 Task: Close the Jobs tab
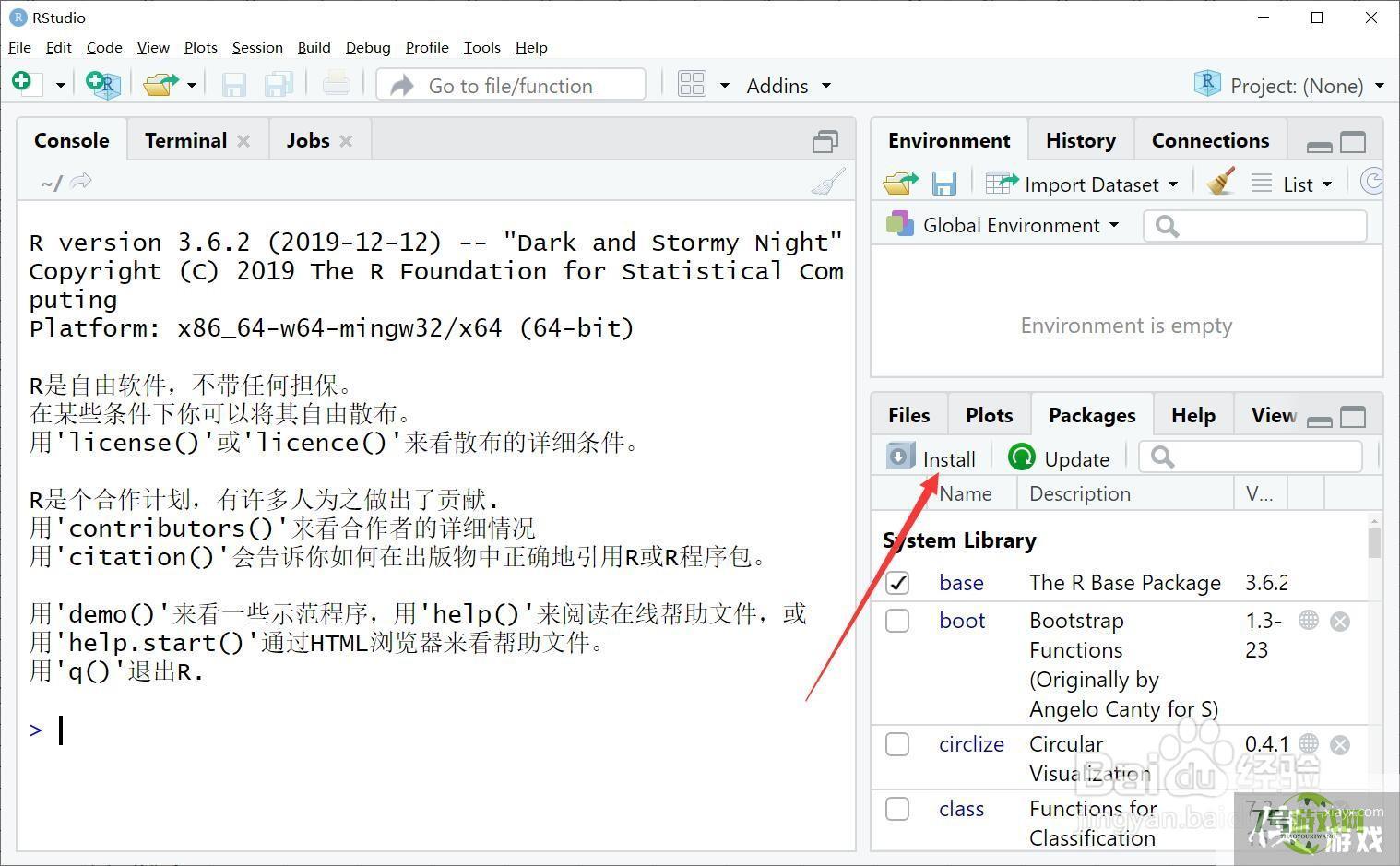(346, 141)
